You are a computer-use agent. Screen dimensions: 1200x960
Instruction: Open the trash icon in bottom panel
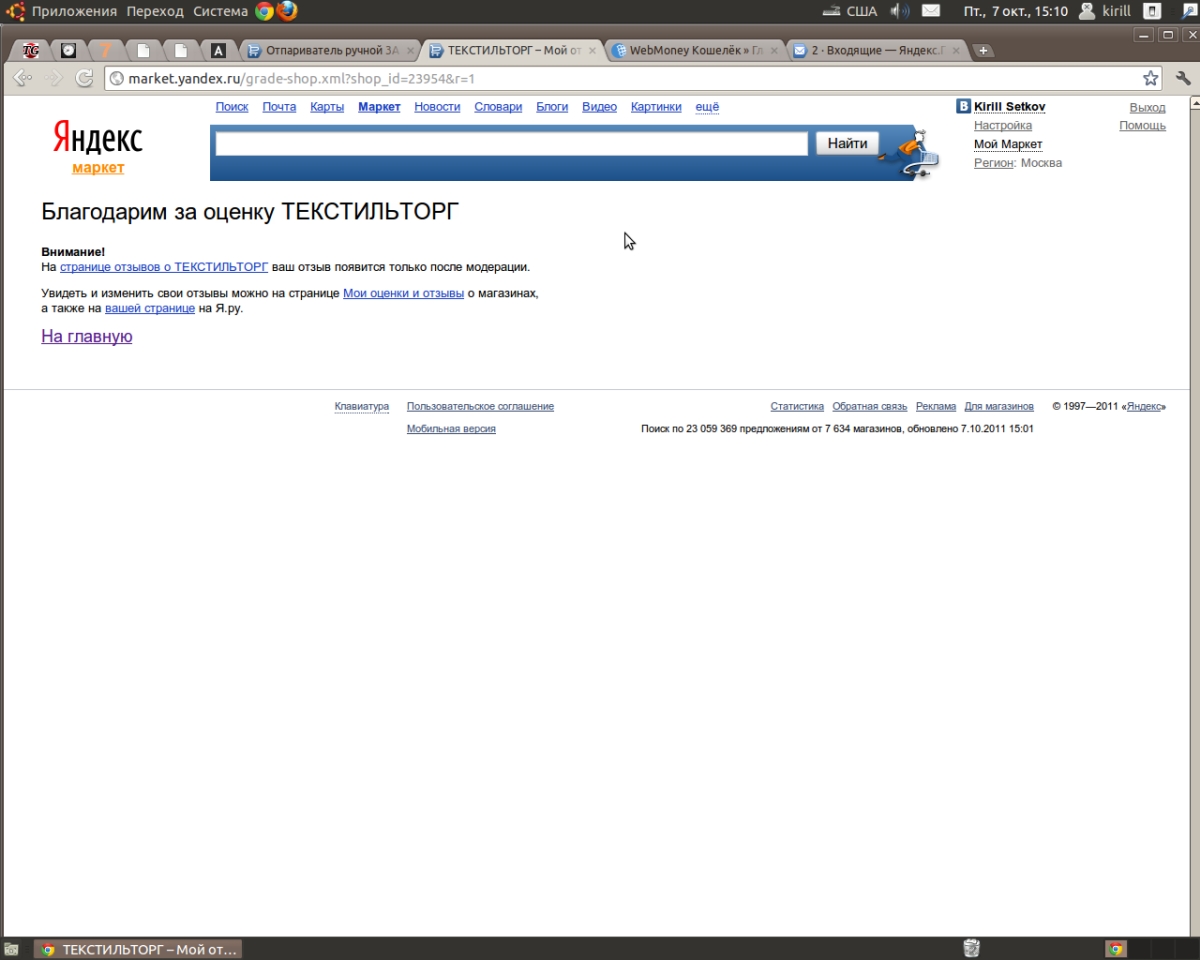(x=971, y=949)
